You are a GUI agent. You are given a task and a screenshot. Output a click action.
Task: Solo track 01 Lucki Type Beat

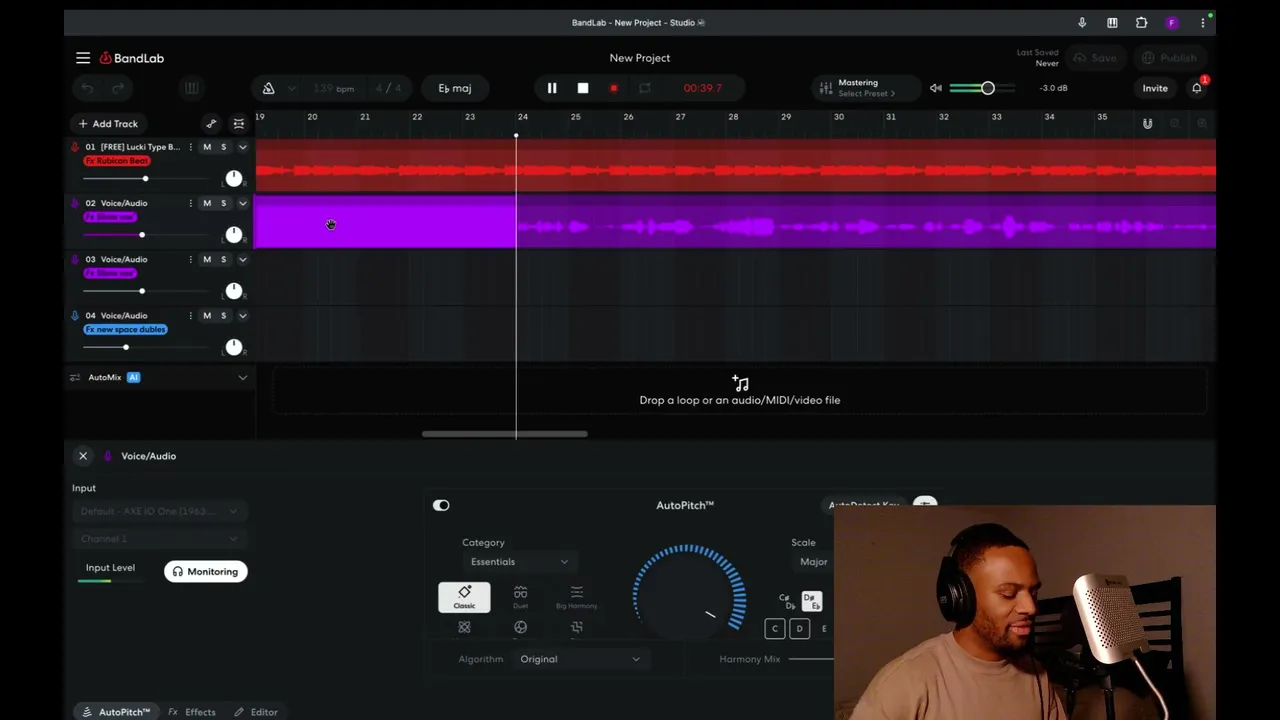pyautogui.click(x=224, y=147)
